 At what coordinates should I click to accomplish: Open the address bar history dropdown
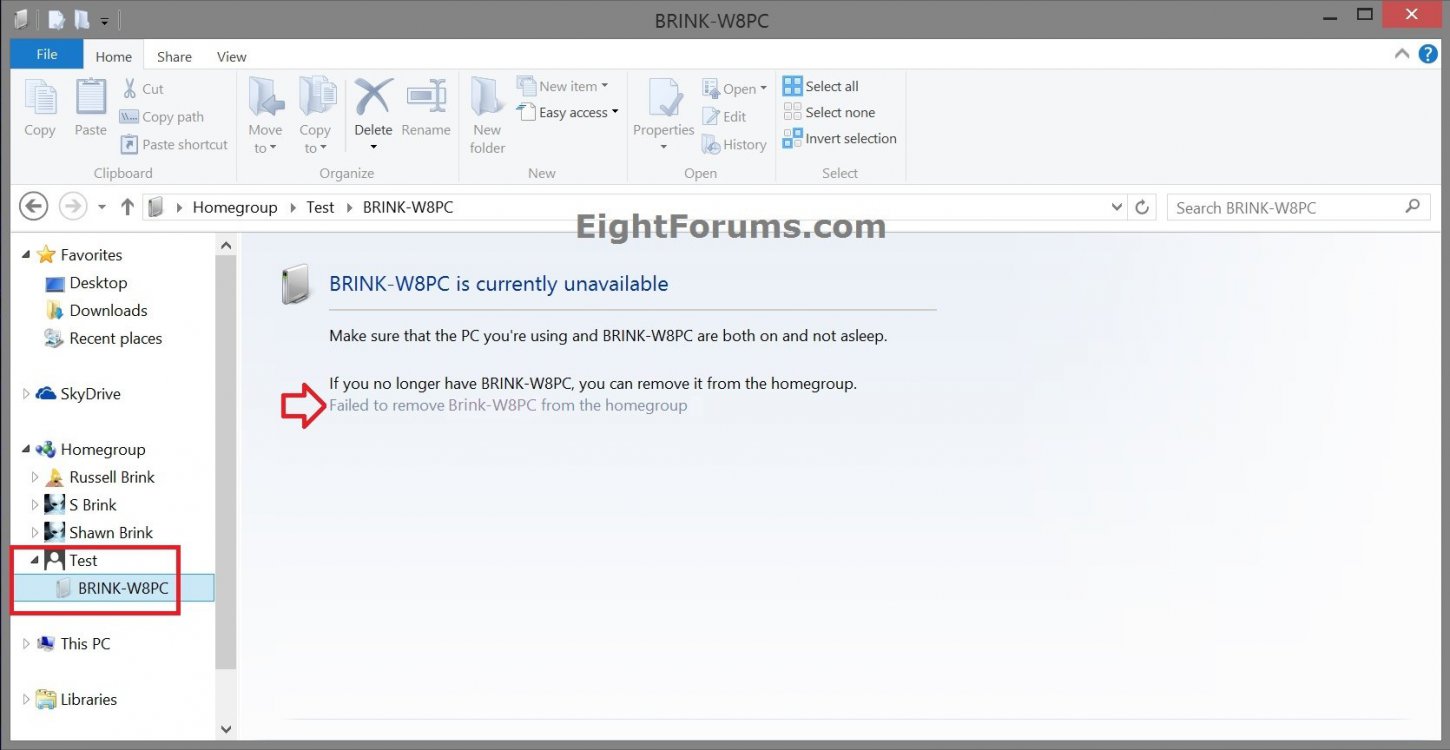(1117, 208)
